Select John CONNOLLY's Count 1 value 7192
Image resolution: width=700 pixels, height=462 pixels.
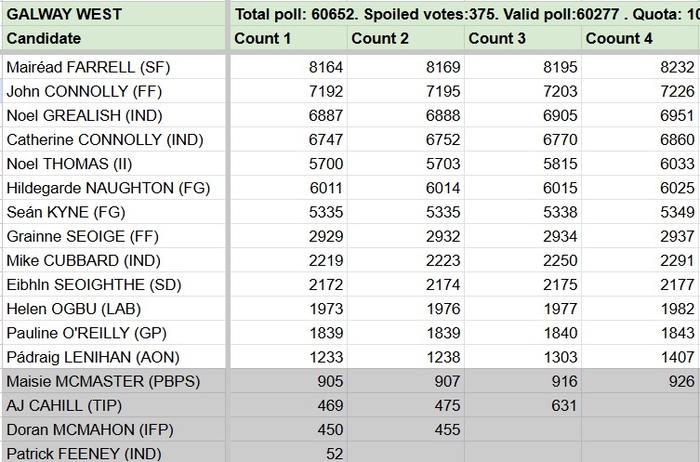pos(287,91)
